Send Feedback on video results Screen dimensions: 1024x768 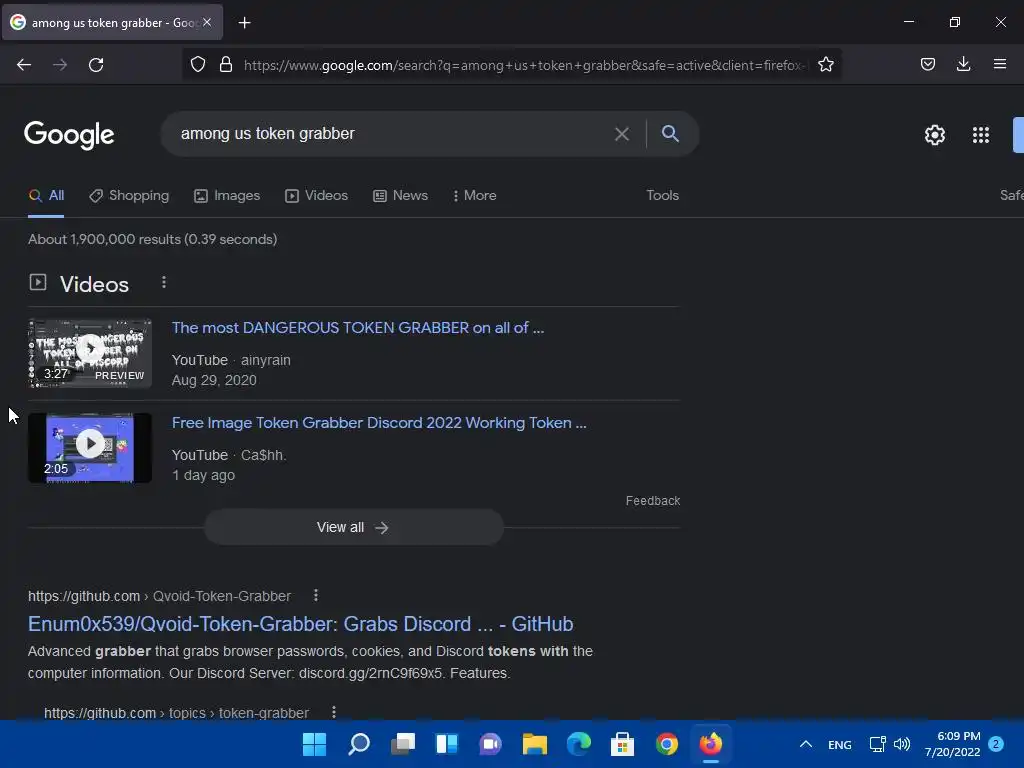[x=652, y=501]
